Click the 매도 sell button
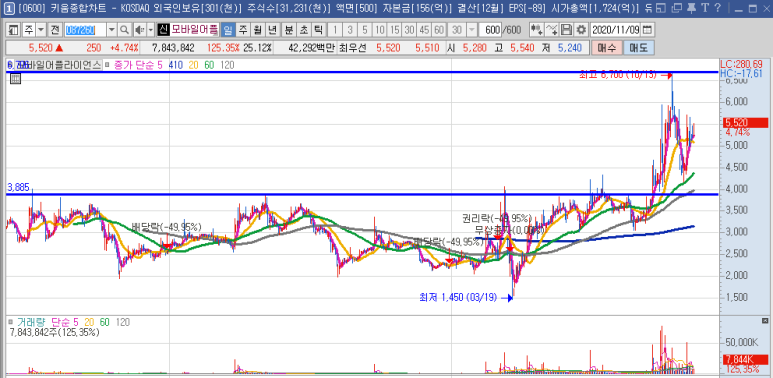This screenshot has height=378, width=773. tap(638, 48)
